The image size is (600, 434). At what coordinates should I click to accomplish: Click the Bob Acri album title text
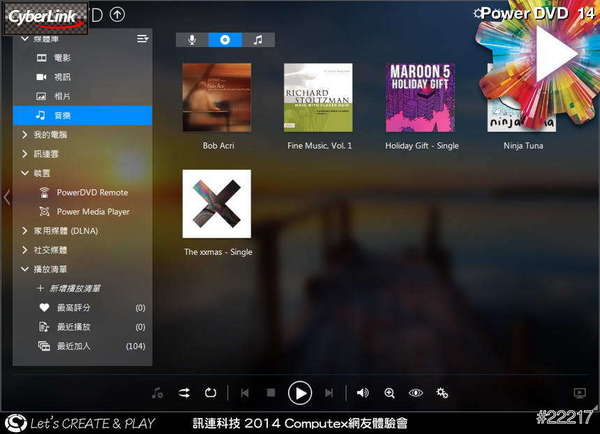[x=218, y=146]
